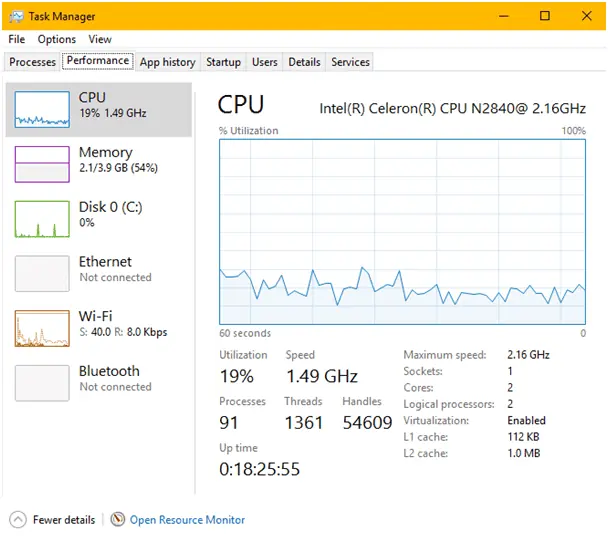Select the Wi-Fi activity graph thumbnail
608x543 pixels.
click(42, 328)
